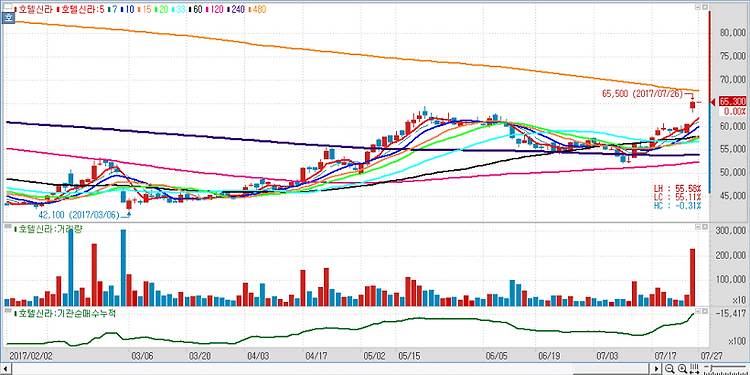This screenshot has width=750, height=375.
Task: Click the LC : 55.11% value
Action: [677, 197]
